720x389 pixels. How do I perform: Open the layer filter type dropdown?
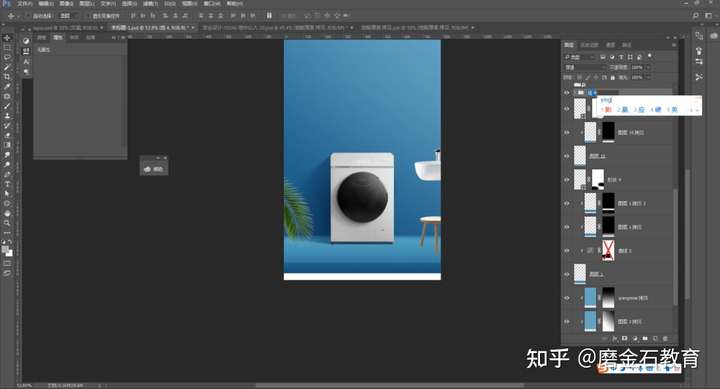click(580, 57)
